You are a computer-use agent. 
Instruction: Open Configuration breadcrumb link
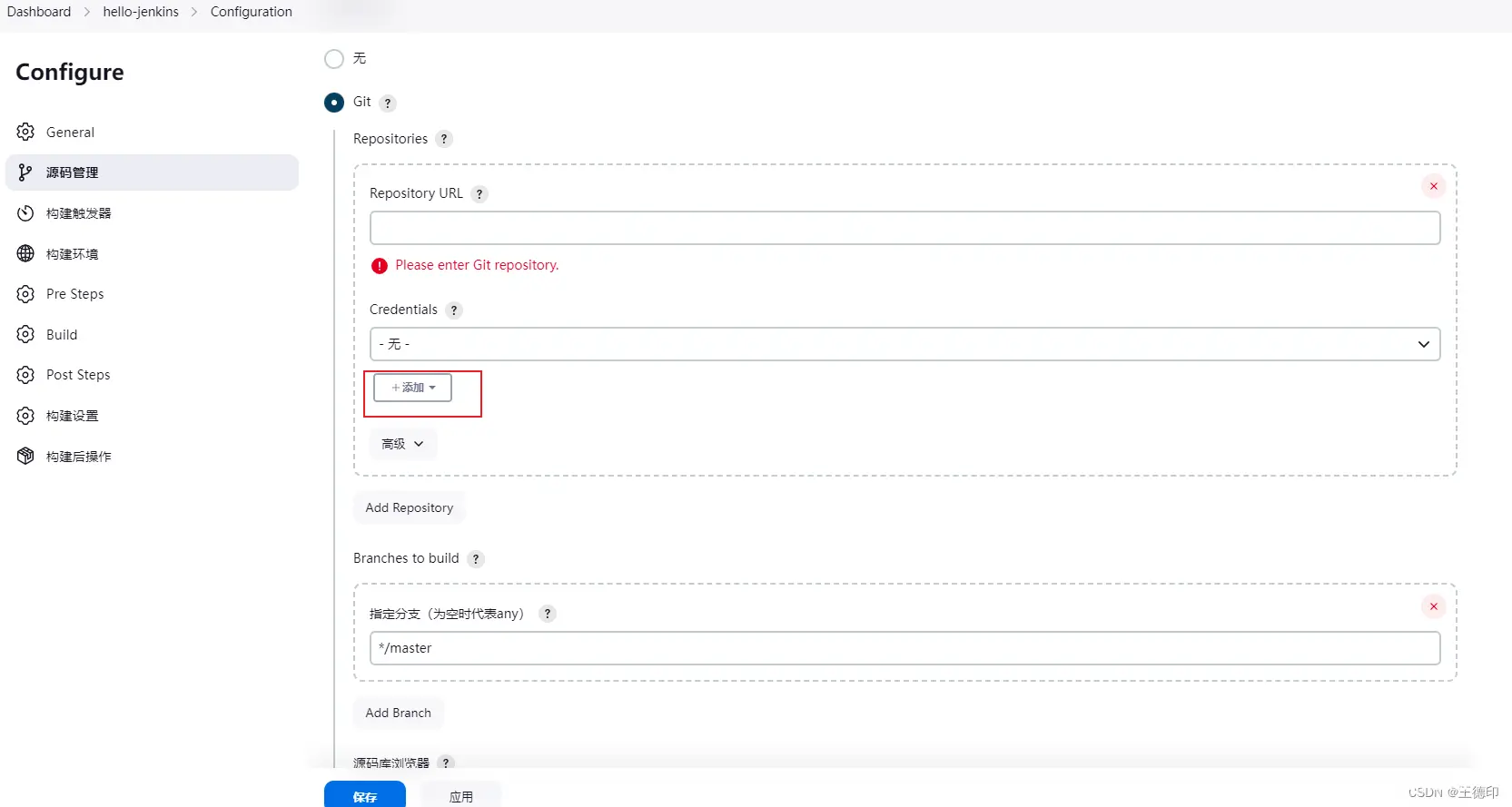point(252,12)
